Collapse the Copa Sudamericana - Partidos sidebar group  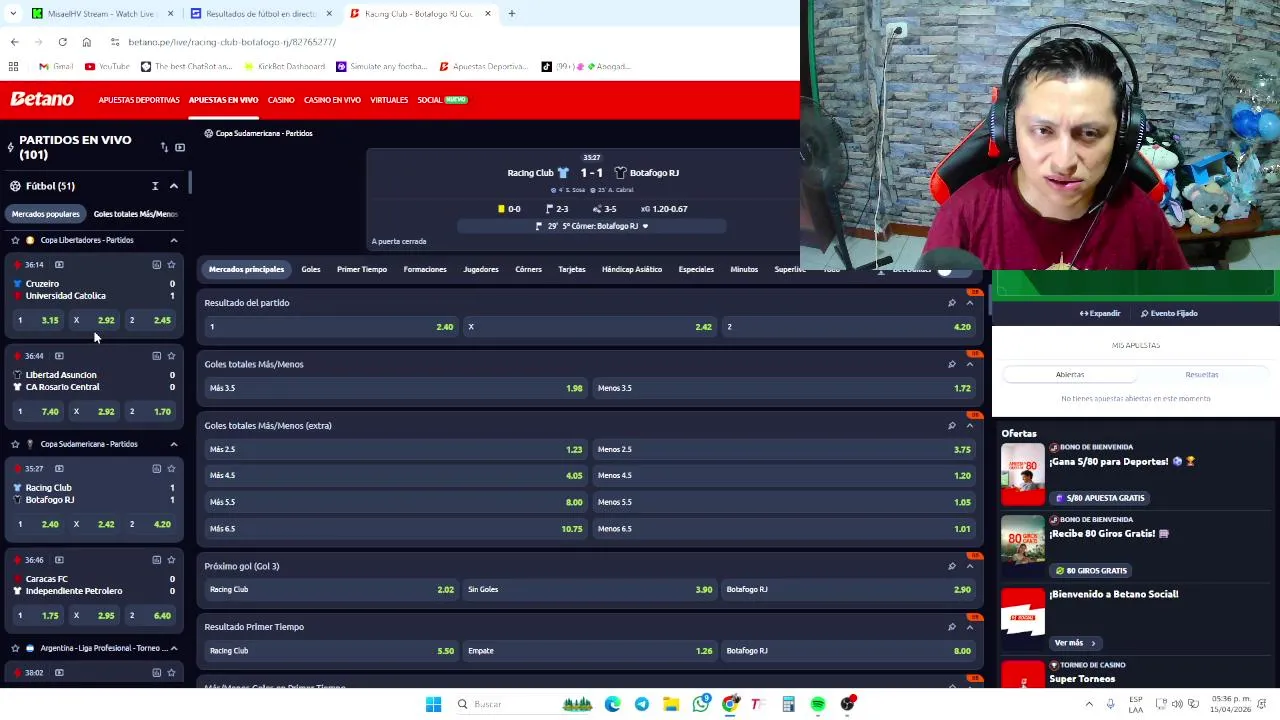[173, 444]
